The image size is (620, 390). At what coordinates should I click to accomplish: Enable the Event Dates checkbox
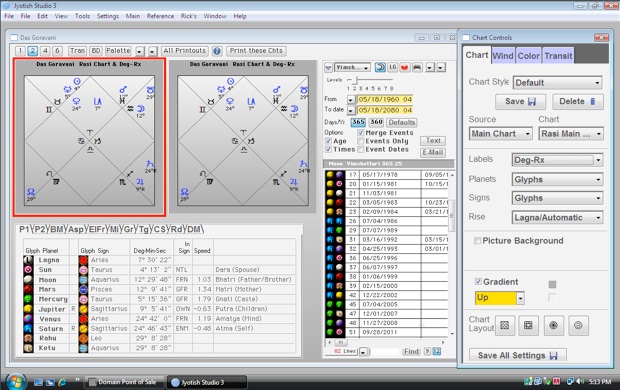[360, 150]
